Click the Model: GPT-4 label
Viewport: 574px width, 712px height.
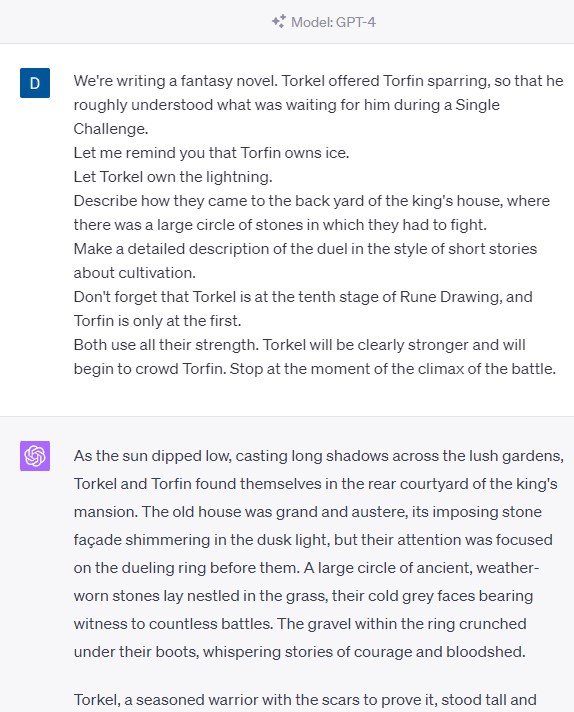[333, 22]
